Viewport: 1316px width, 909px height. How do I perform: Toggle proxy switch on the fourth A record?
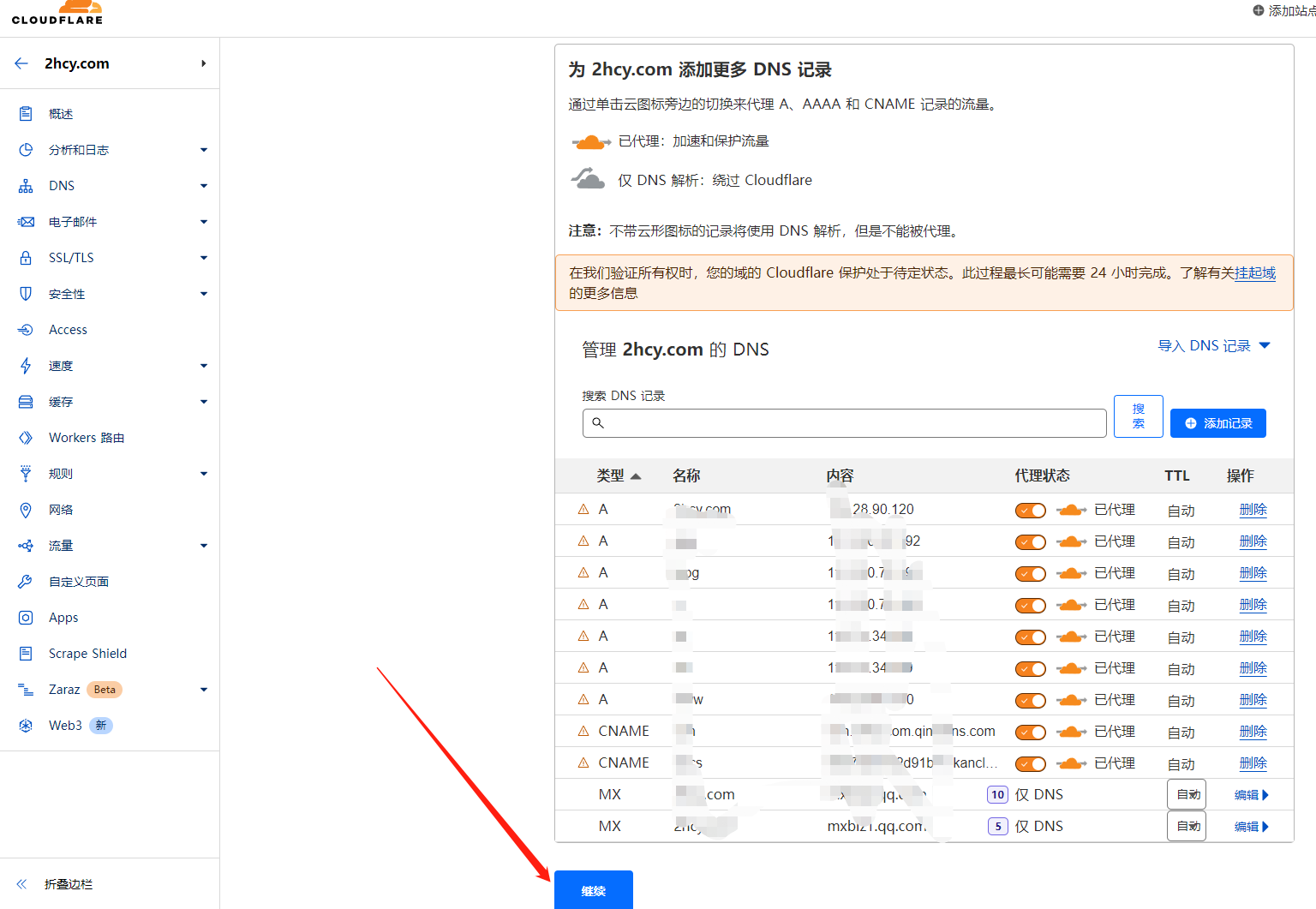[x=1031, y=606]
